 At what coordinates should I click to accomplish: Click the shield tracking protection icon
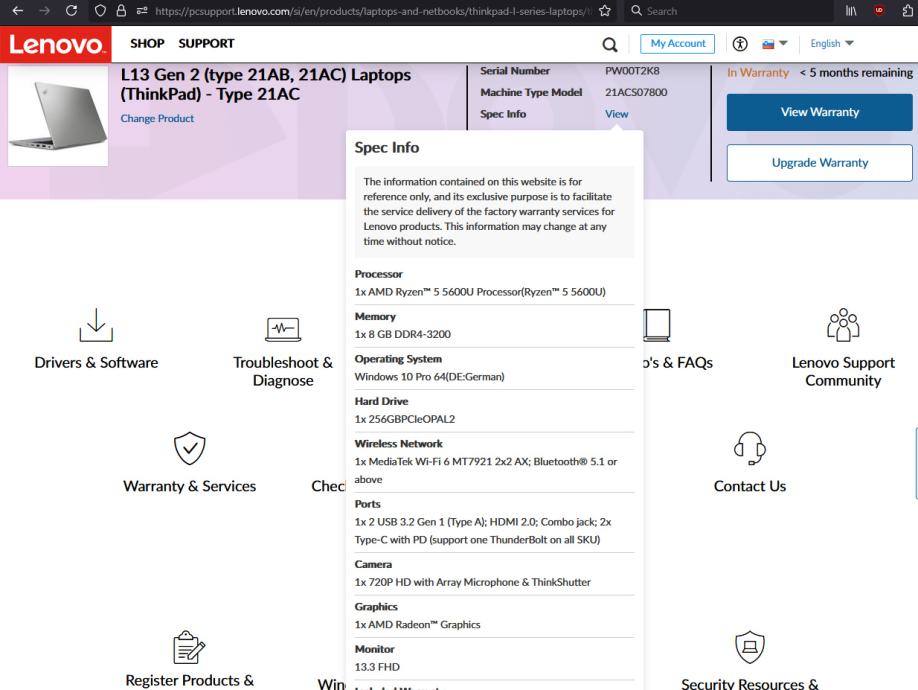click(101, 11)
